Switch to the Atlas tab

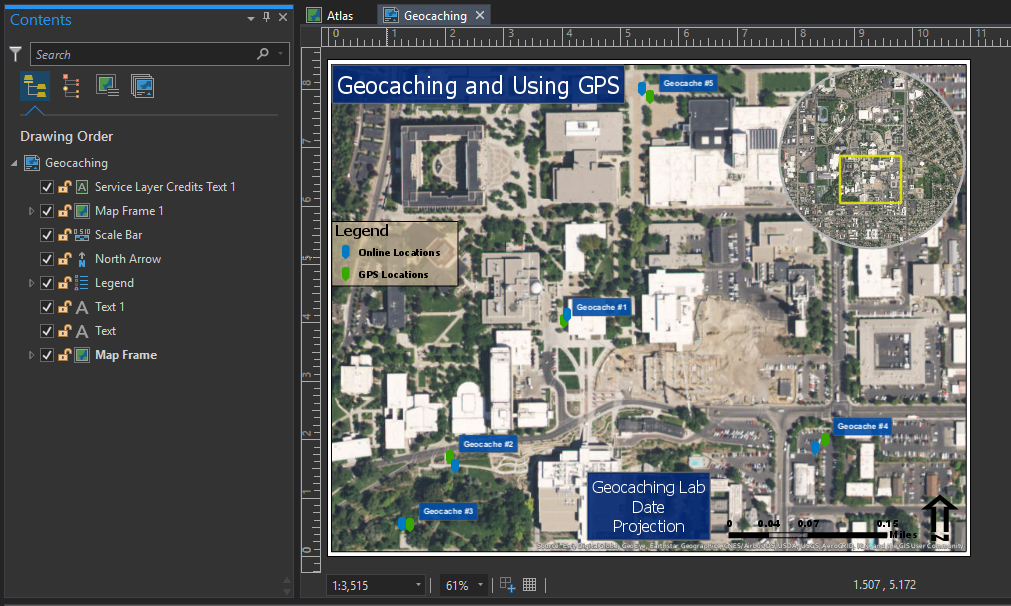click(338, 15)
